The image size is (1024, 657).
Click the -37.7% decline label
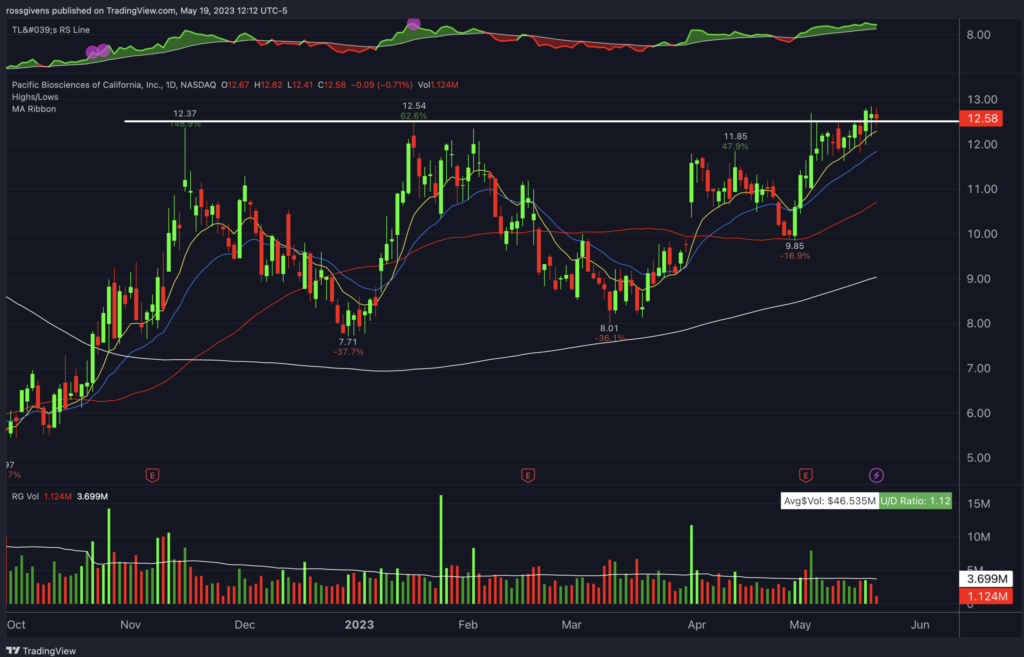point(349,352)
